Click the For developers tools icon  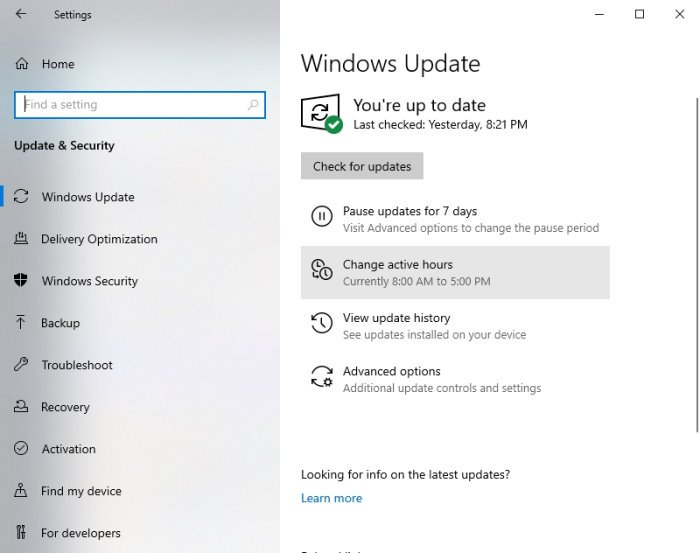point(21,532)
